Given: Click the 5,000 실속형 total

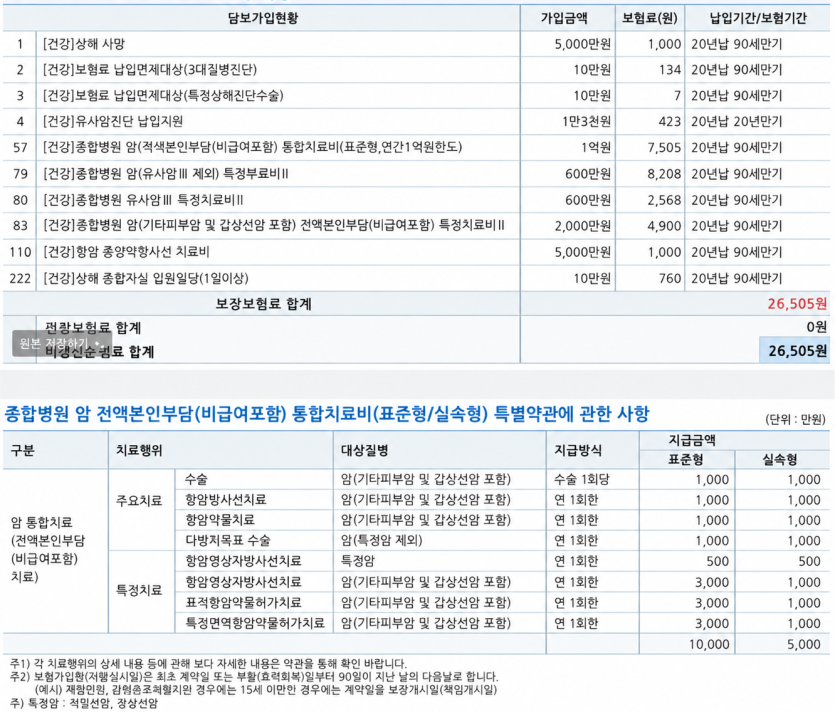Looking at the screenshot, I should coord(804,644).
